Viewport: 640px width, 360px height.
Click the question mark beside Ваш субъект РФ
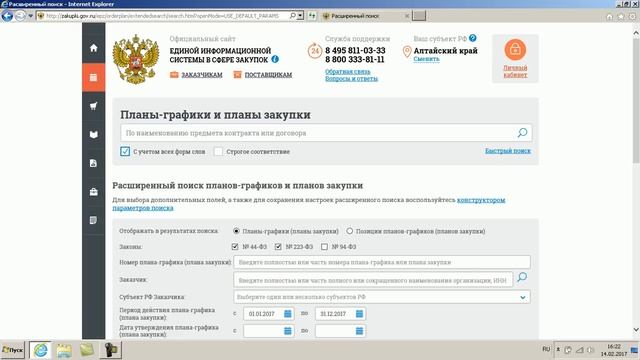473,38
